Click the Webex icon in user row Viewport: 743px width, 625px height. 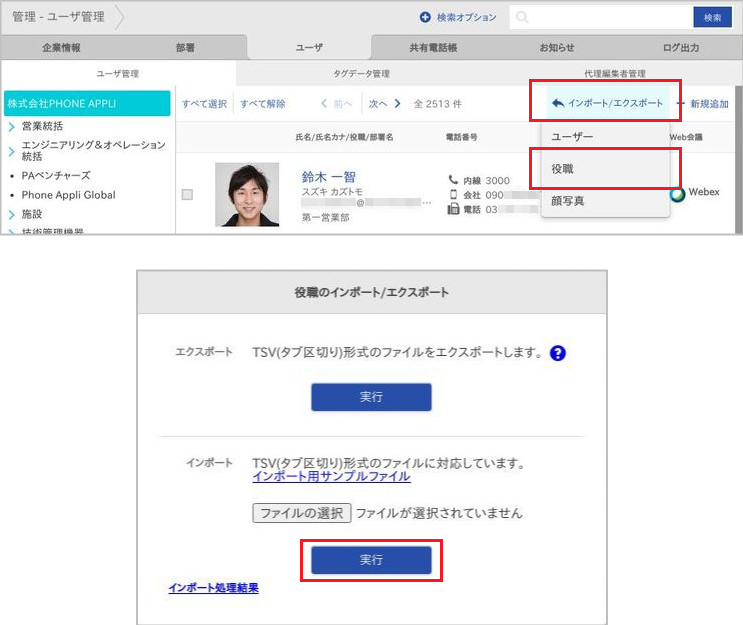click(678, 194)
